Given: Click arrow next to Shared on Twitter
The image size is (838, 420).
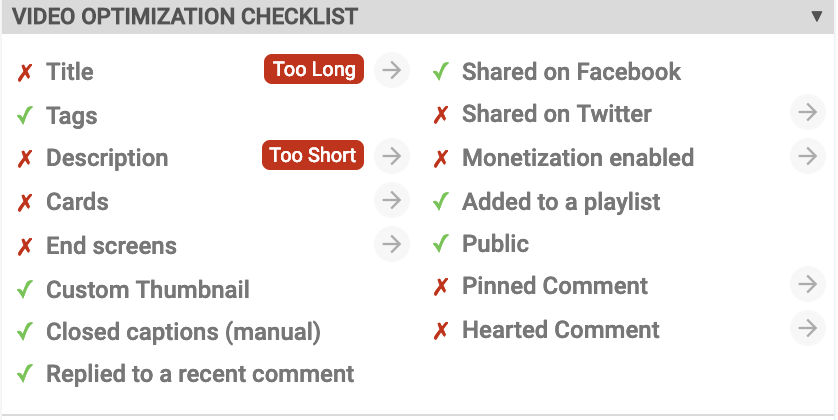Looking at the screenshot, I should point(808,112).
